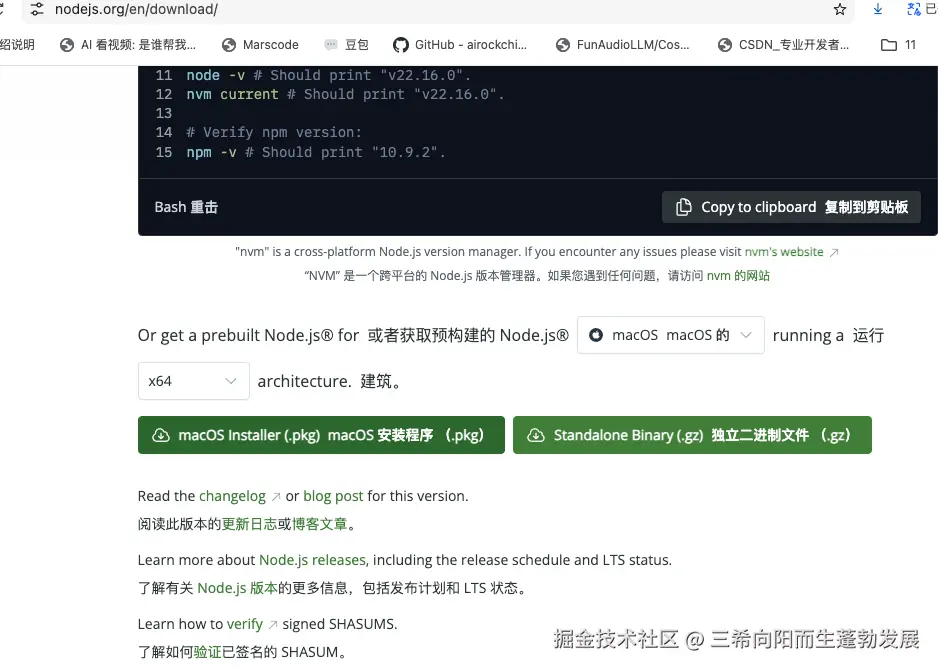Image resolution: width=938 pixels, height=669 pixels.
Task: Visit nvm's website link
Action: (784, 252)
